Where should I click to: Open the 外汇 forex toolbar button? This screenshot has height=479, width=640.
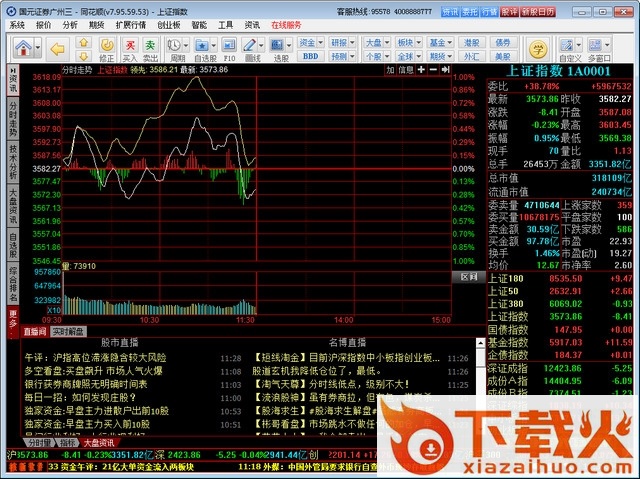471,56
